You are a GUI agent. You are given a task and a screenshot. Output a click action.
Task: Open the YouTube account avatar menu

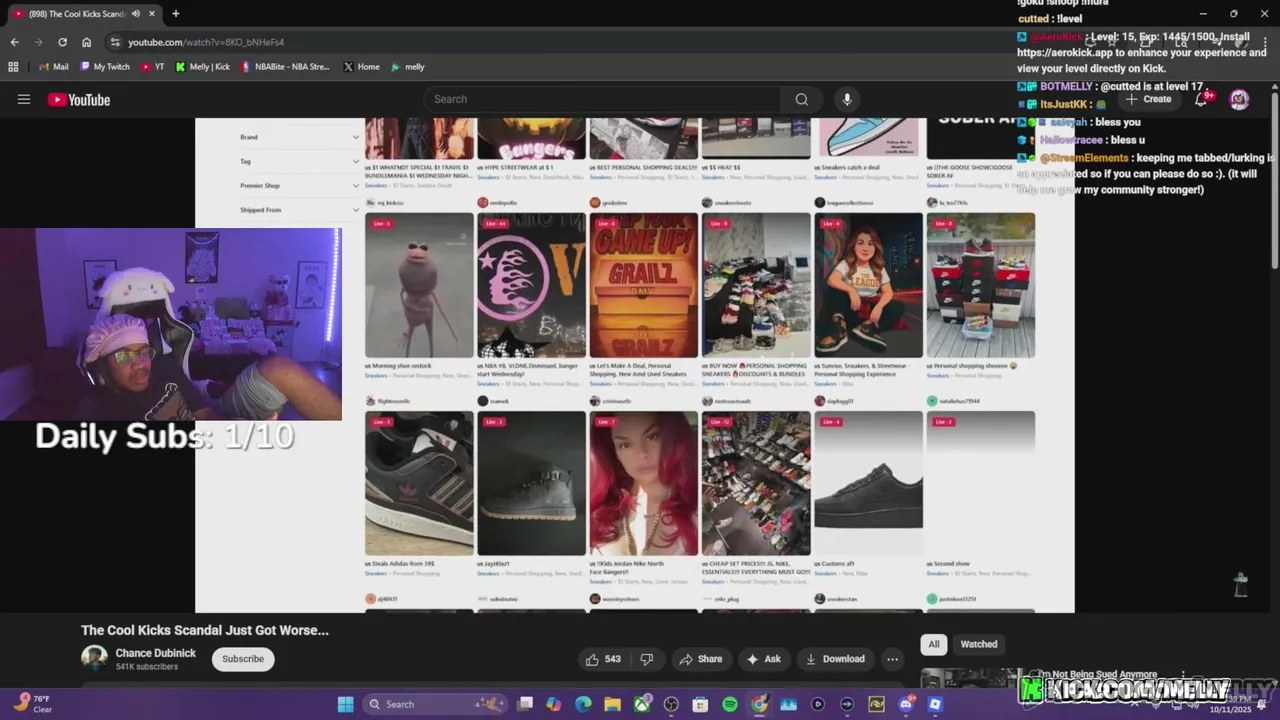1239,99
